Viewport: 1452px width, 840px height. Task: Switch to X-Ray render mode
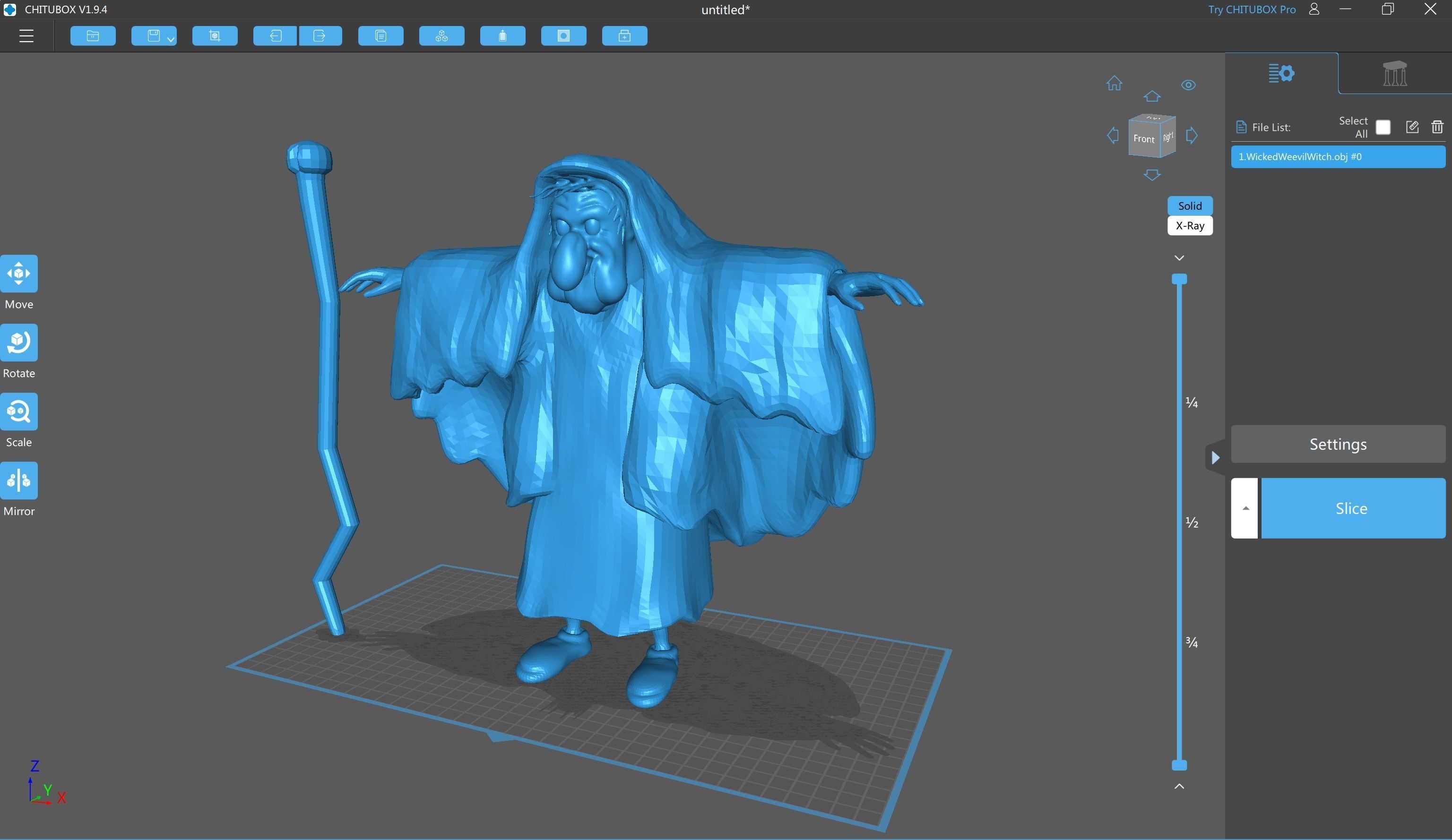[x=1190, y=226]
